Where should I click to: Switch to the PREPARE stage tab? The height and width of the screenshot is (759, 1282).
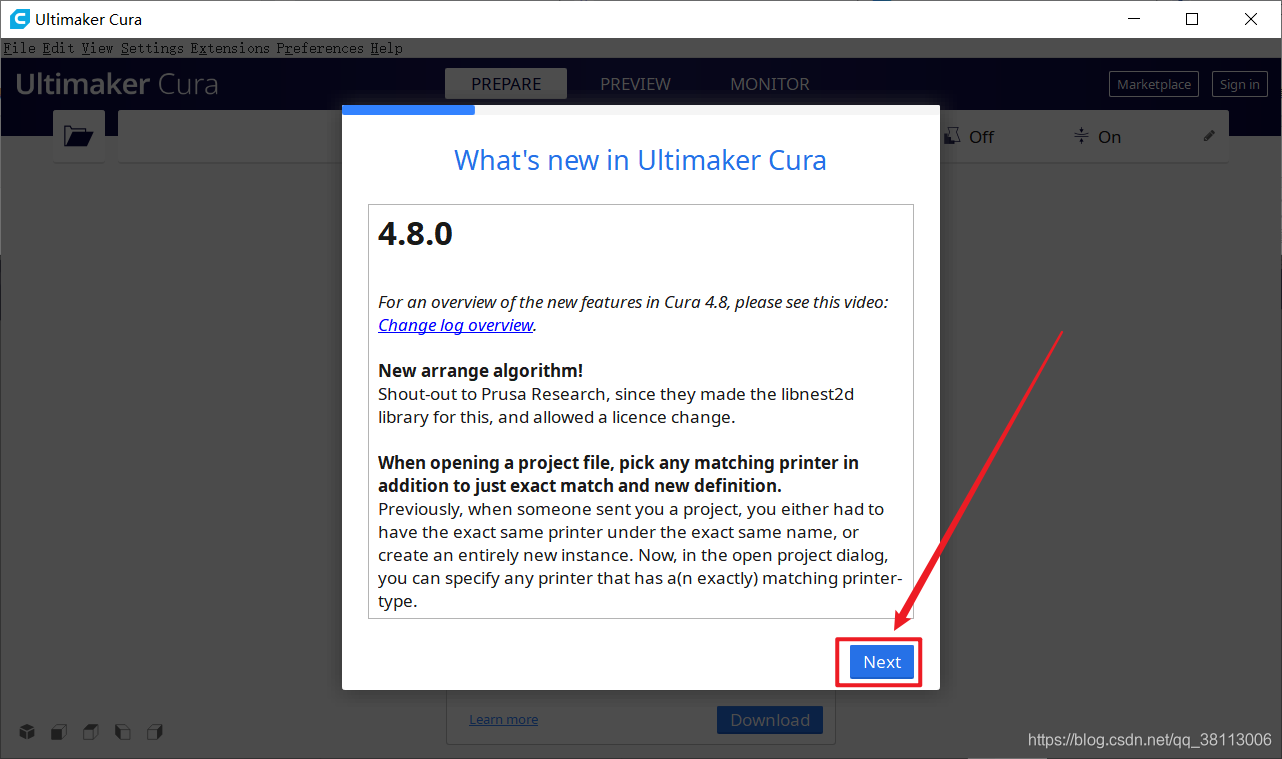(506, 84)
